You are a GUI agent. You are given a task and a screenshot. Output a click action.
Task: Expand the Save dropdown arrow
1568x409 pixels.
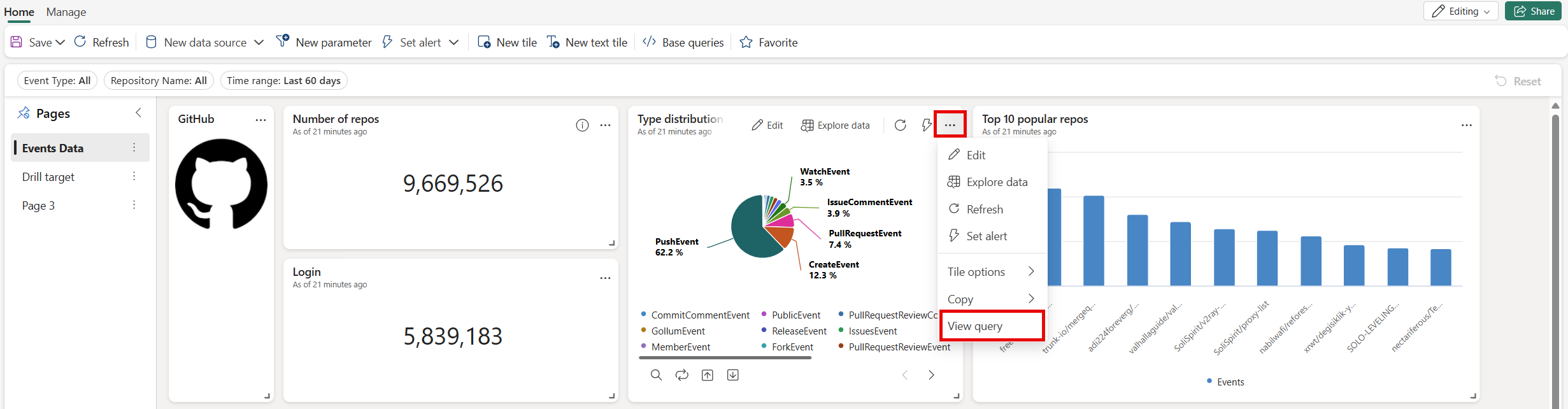[61, 43]
